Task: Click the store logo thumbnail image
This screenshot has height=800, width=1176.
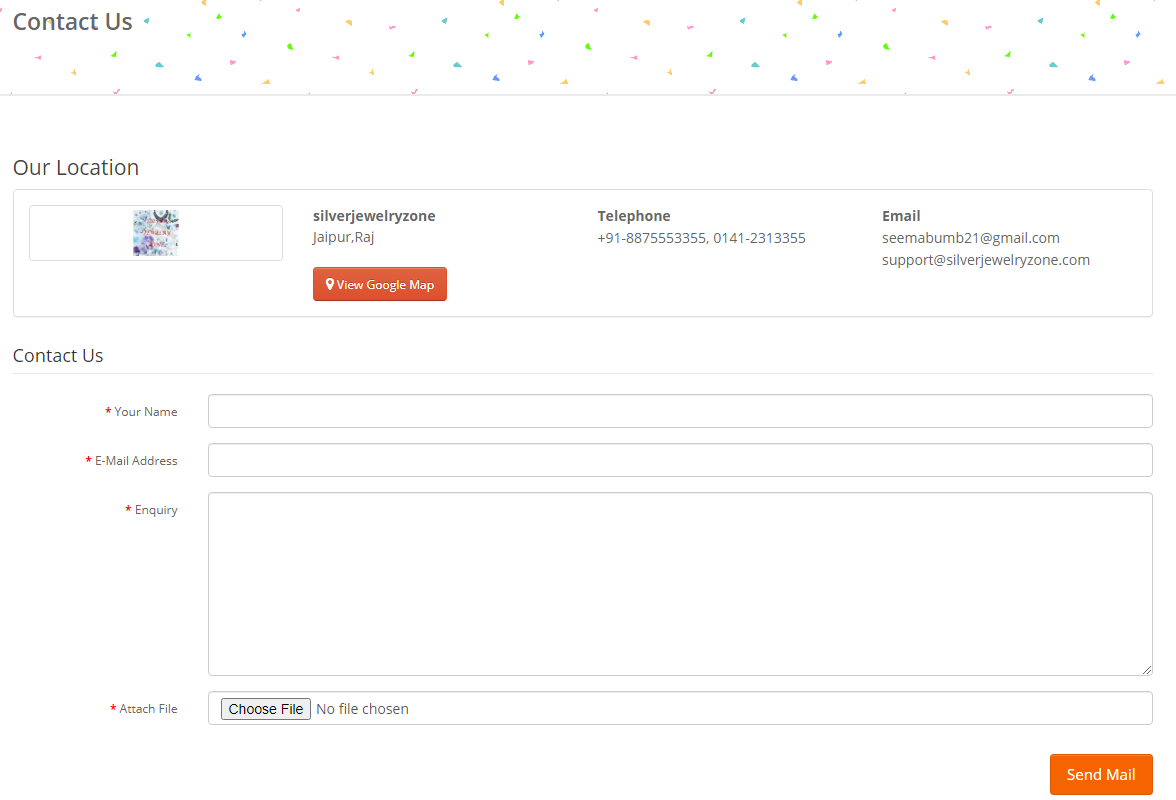Action: click(x=156, y=233)
